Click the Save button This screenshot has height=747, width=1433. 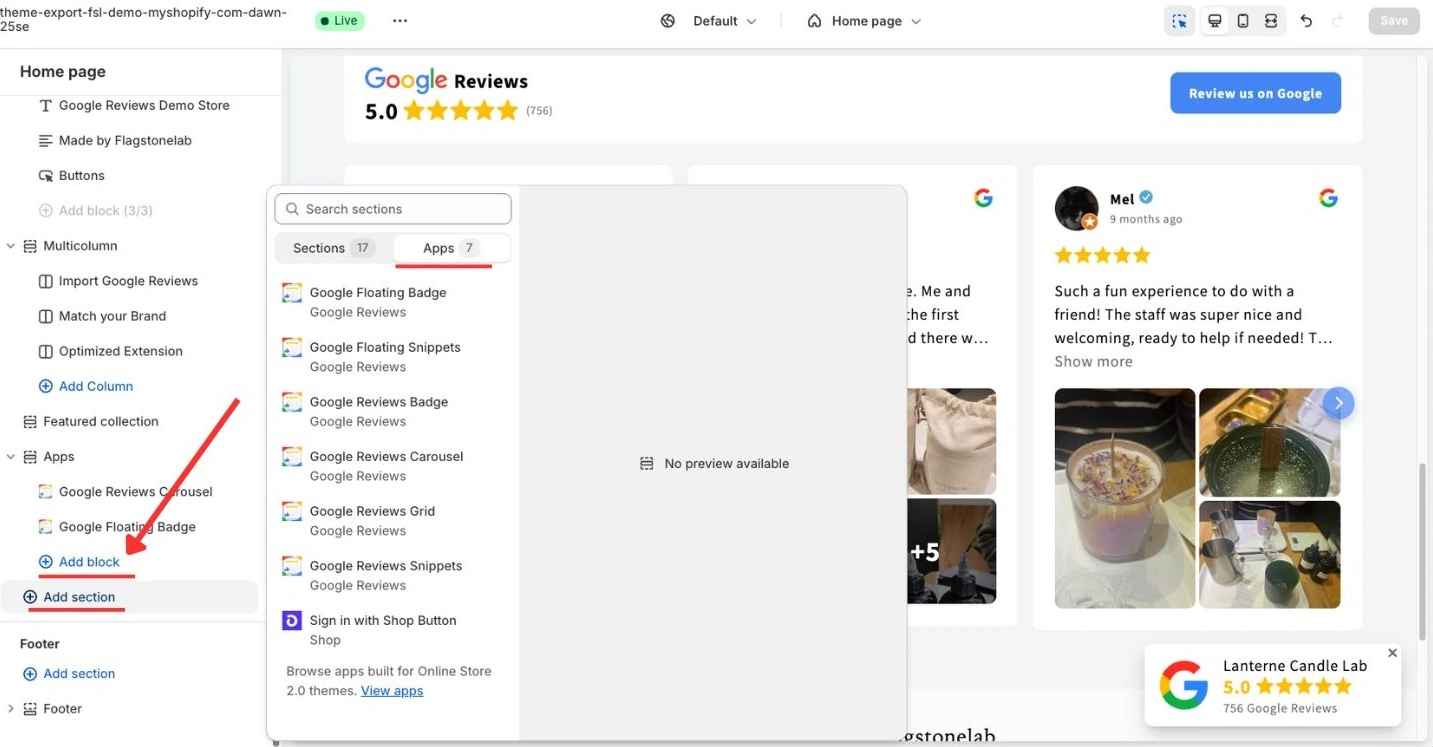tap(1394, 21)
